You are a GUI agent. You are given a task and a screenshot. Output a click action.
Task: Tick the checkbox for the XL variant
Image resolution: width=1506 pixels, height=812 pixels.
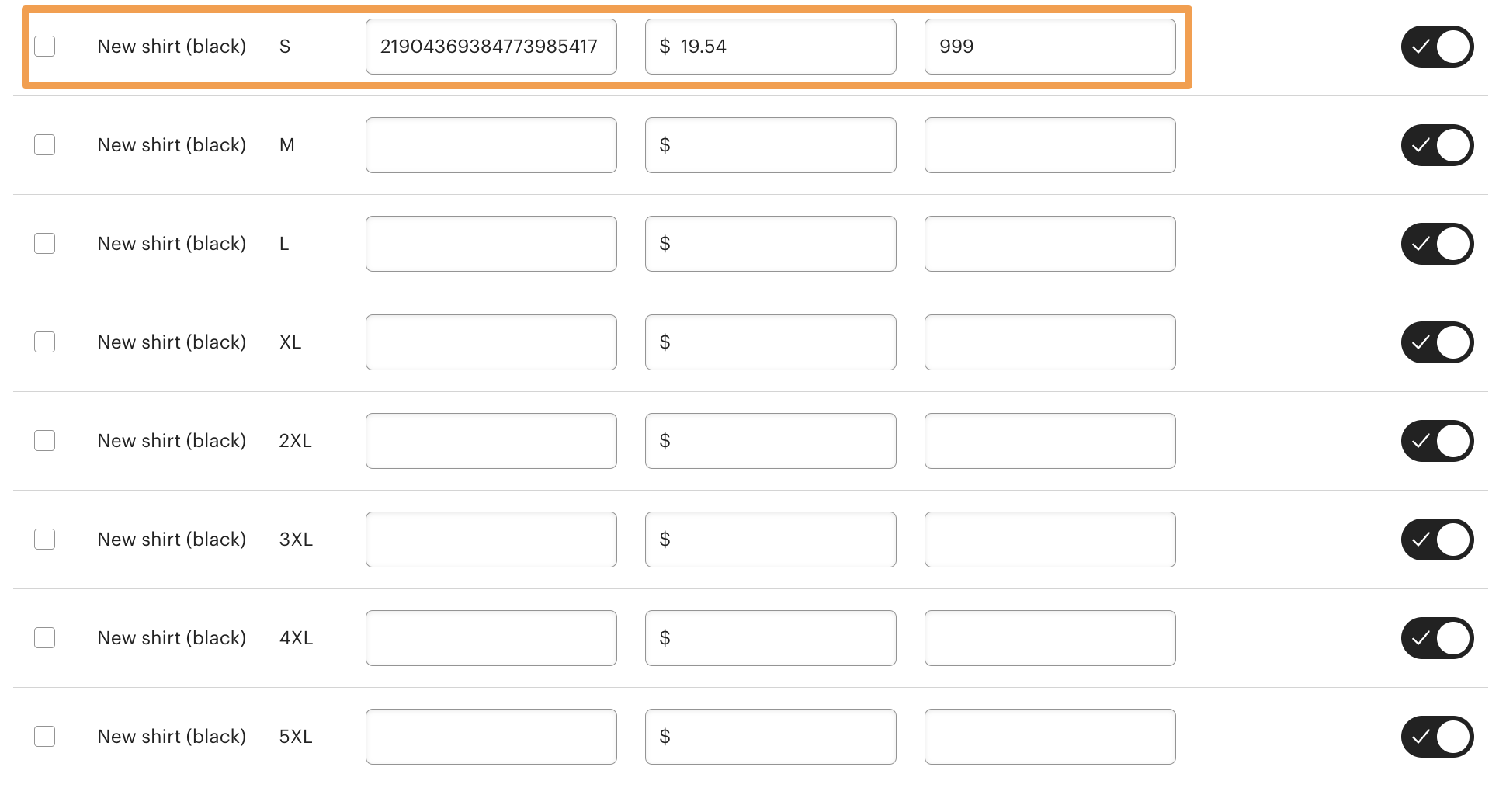pyautogui.click(x=45, y=342)
